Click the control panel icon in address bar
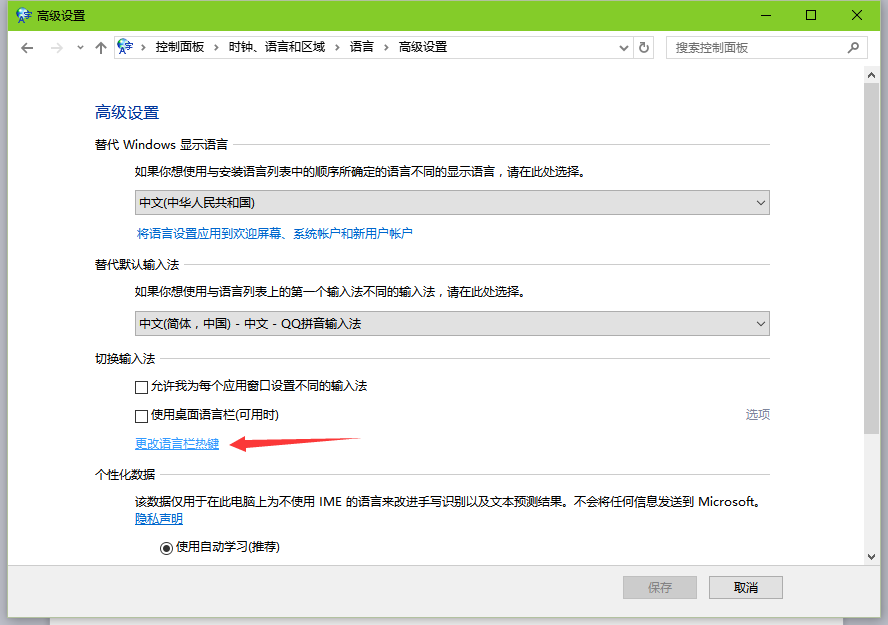 point(126,47)
